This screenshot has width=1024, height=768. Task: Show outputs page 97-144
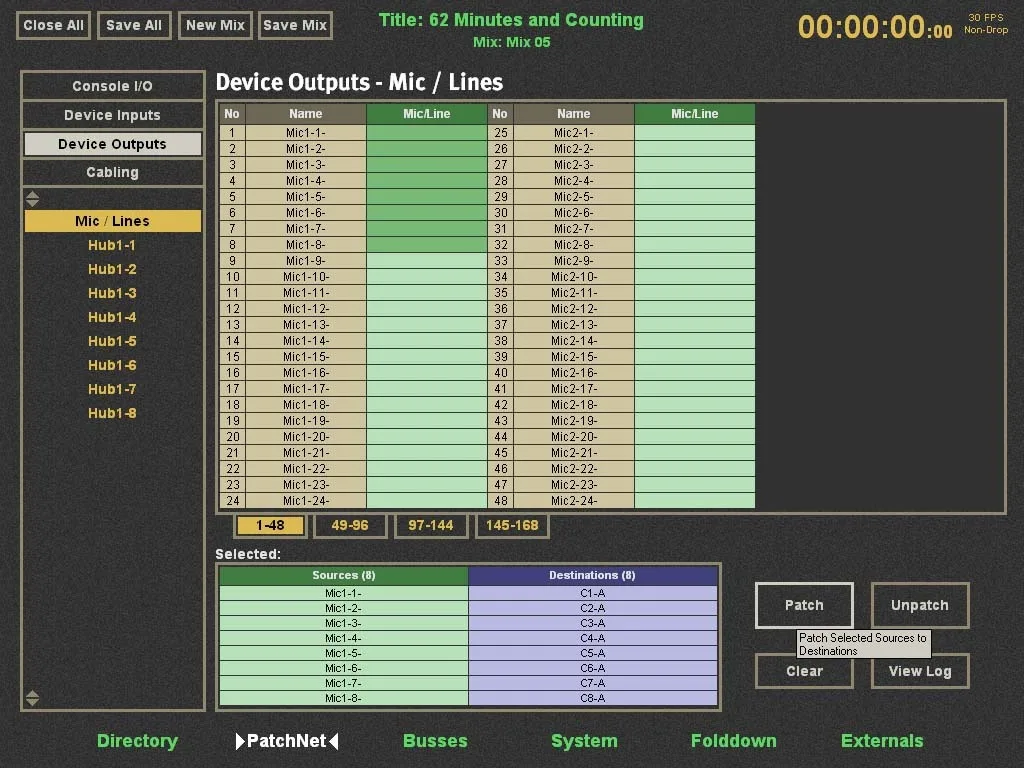click(430, 525)
